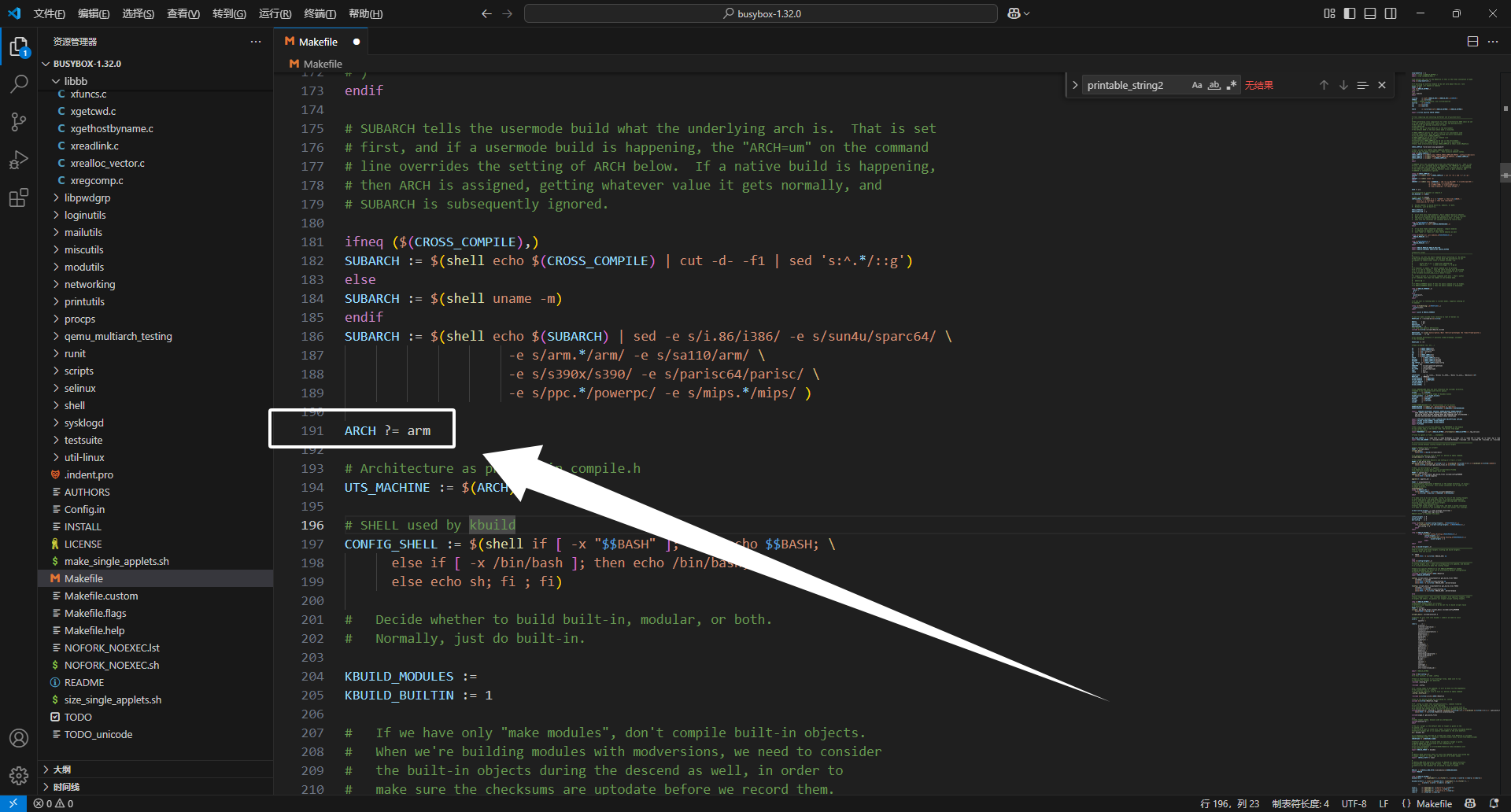Open the Extensions view

[x=19, y=197]
